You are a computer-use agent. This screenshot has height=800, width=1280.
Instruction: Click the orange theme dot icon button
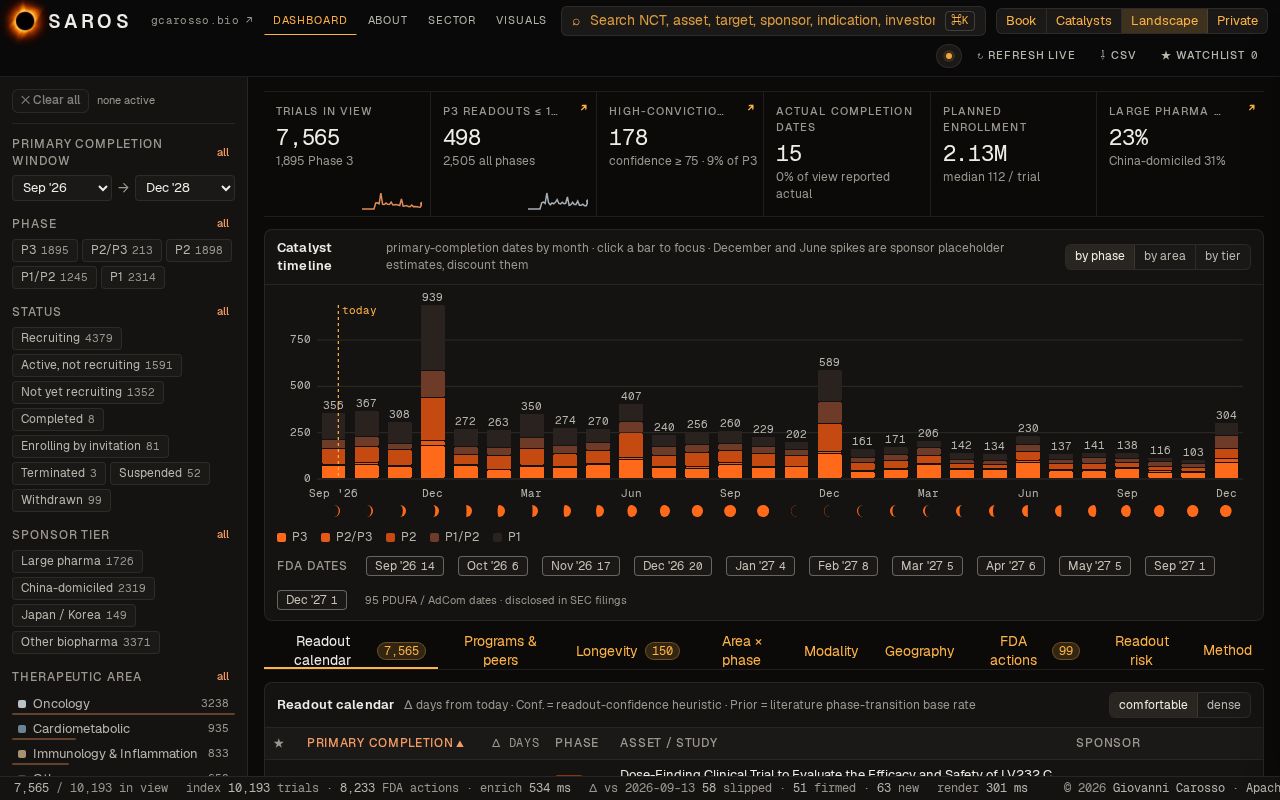point(948,56)
